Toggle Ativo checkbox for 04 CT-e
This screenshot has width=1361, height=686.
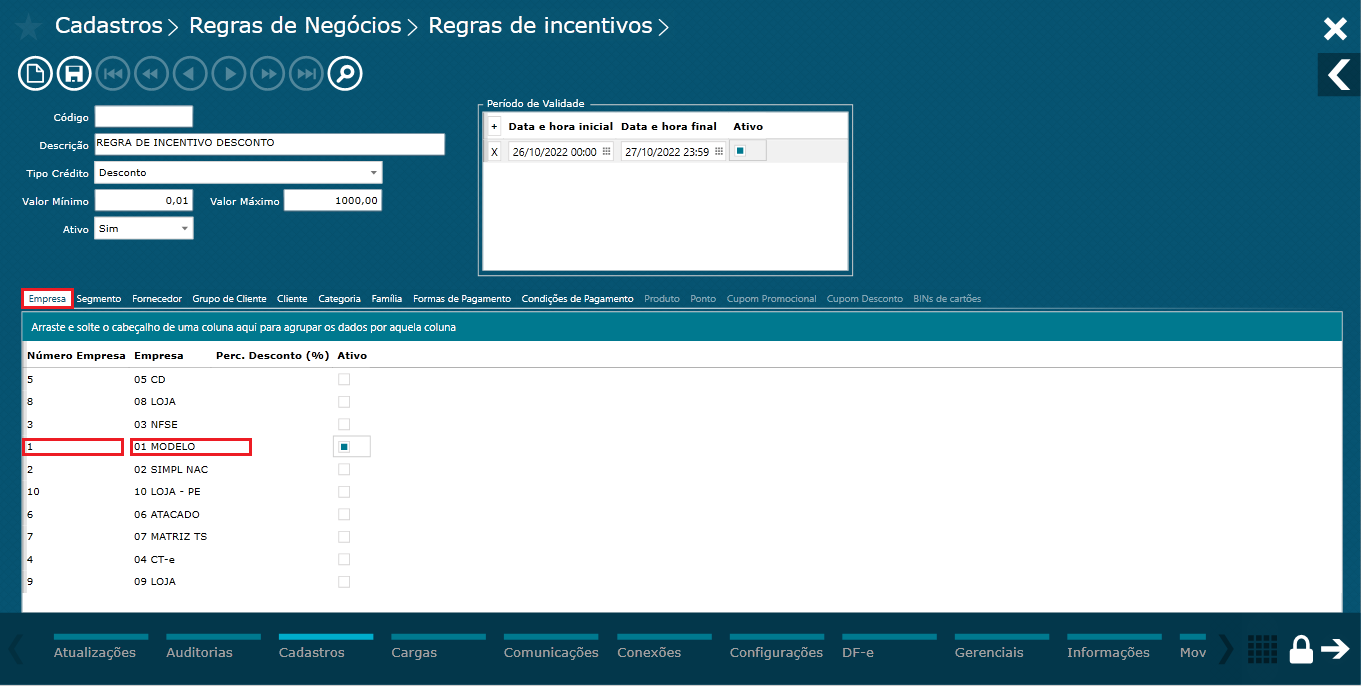(x=344, y=559)
